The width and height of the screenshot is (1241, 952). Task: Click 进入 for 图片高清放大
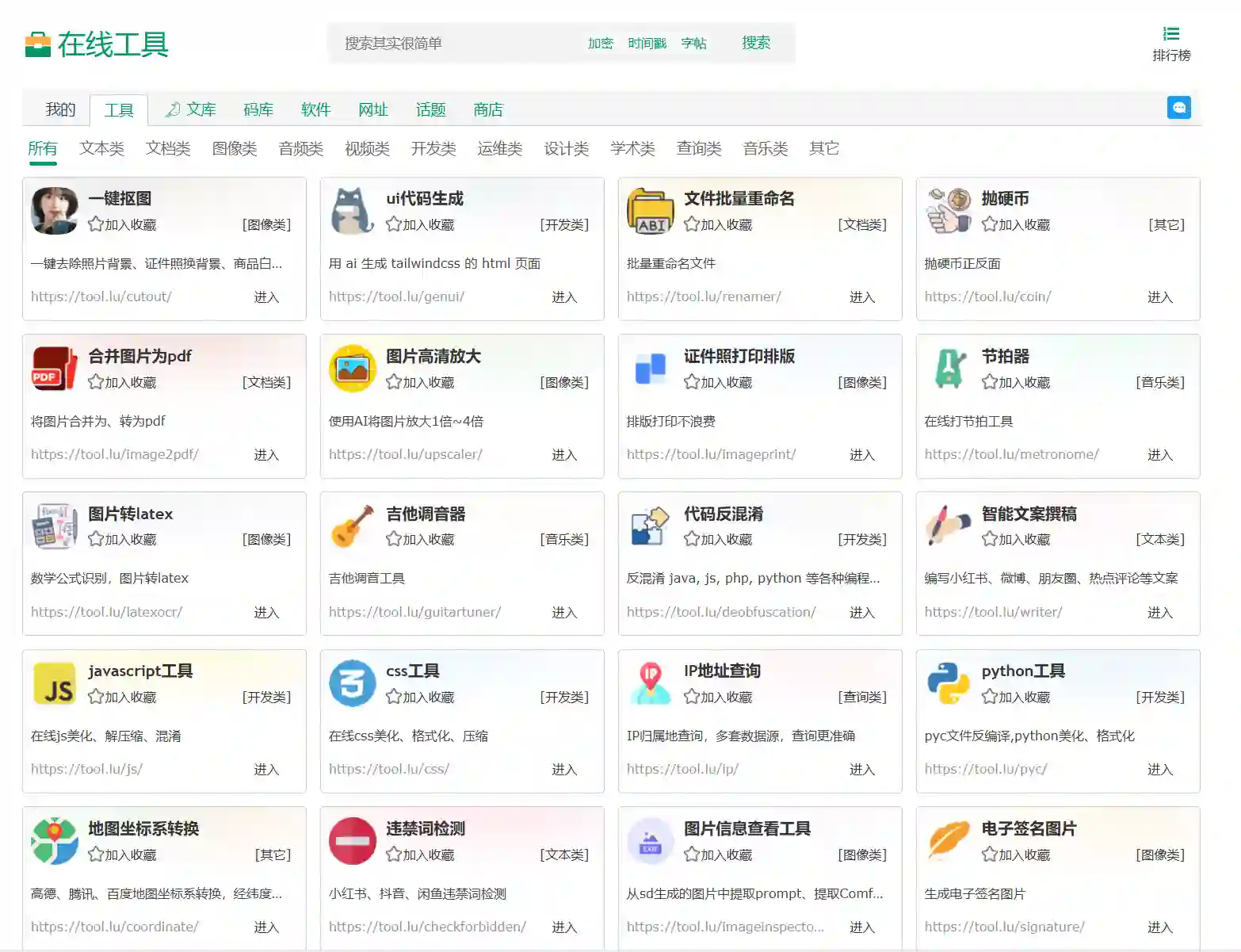pos(563,455)
